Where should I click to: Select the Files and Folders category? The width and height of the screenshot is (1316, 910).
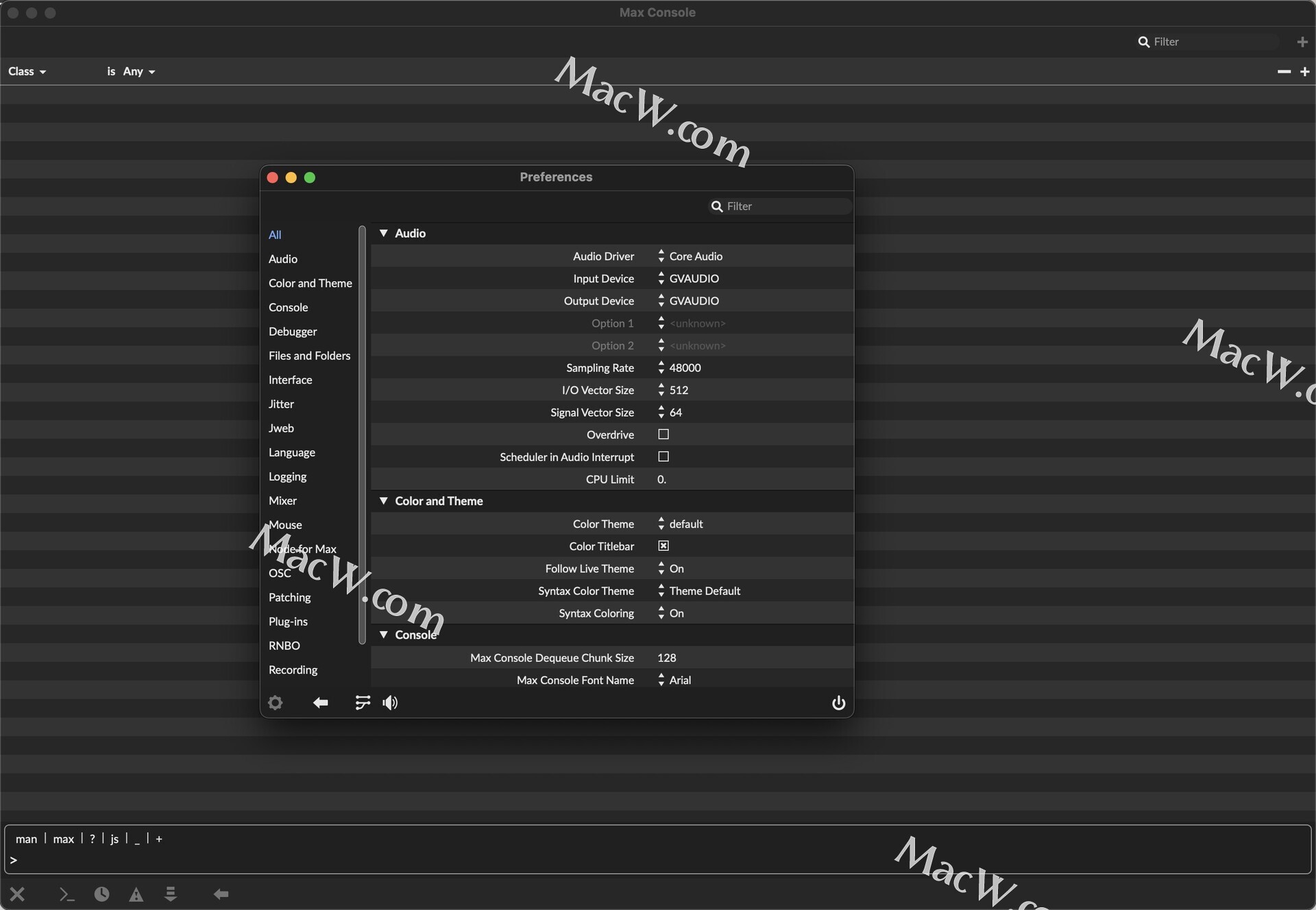click(309, 356)
